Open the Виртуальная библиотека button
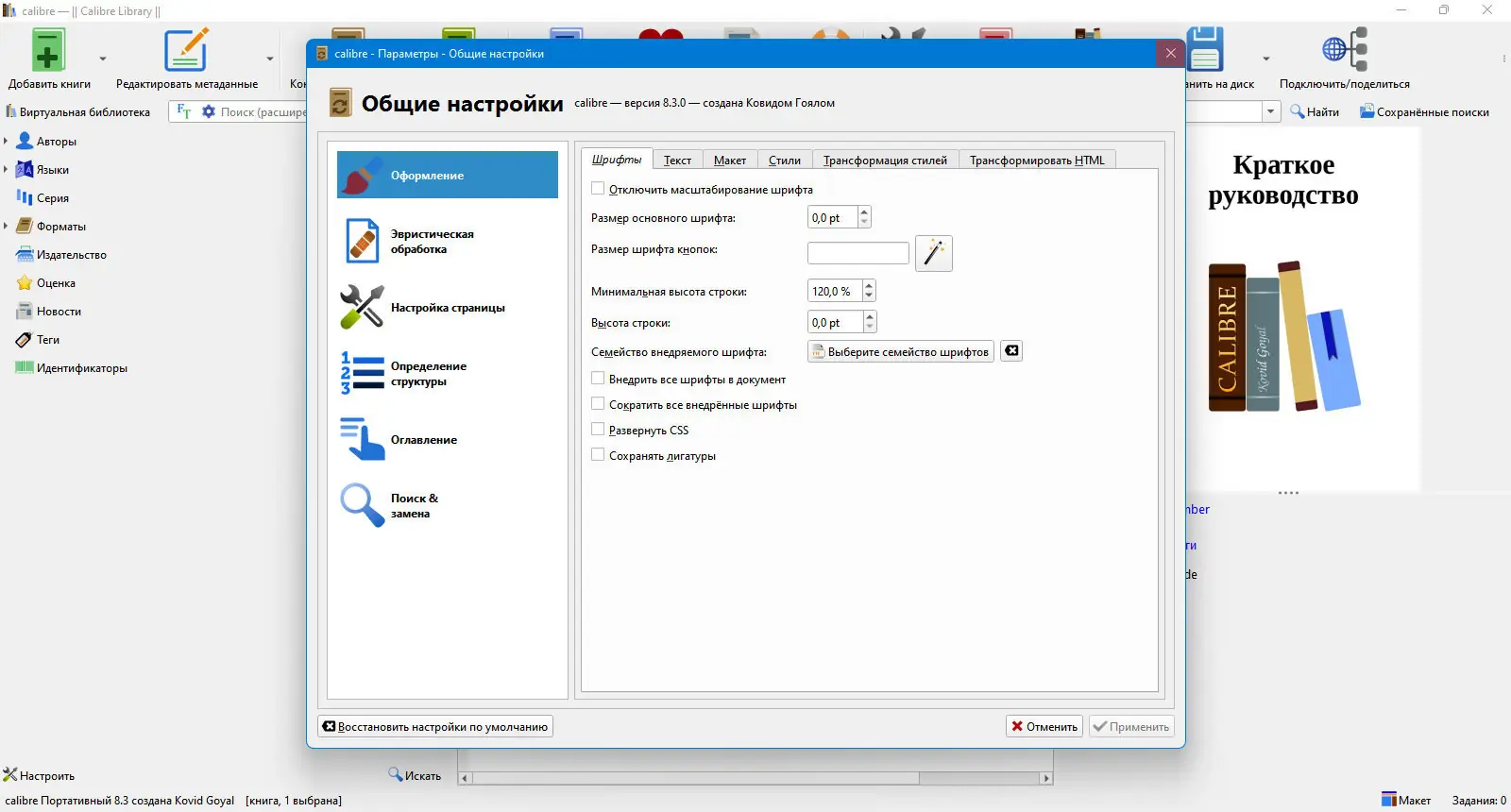Viewport: 1511px width, 812px height. [78, 111]
